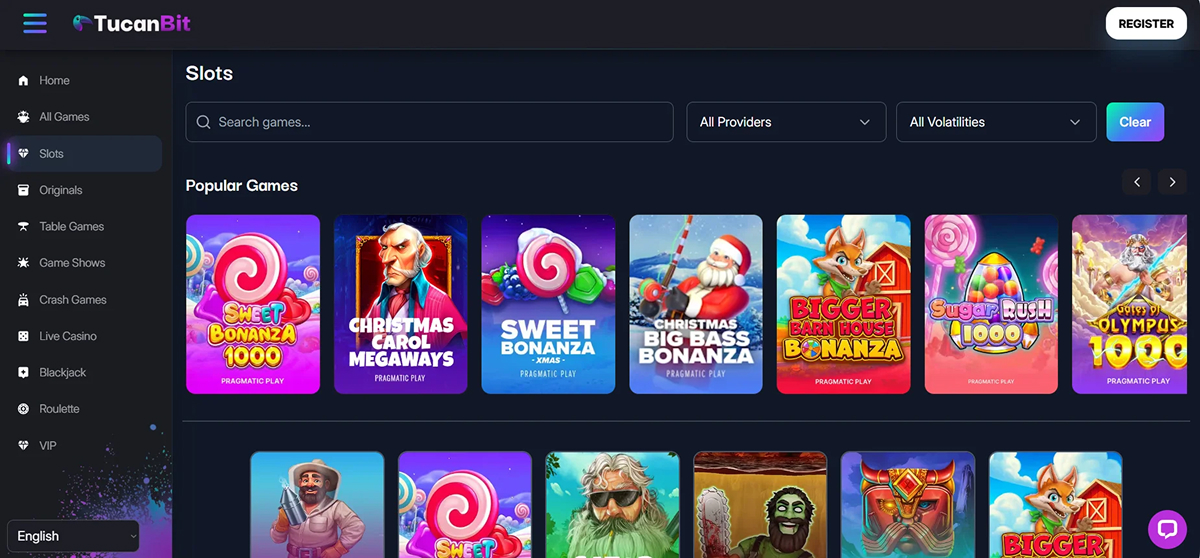Click the Live Casino dice icon
The height and width of the screenshot is (558, 1200).
coord(23,336)
